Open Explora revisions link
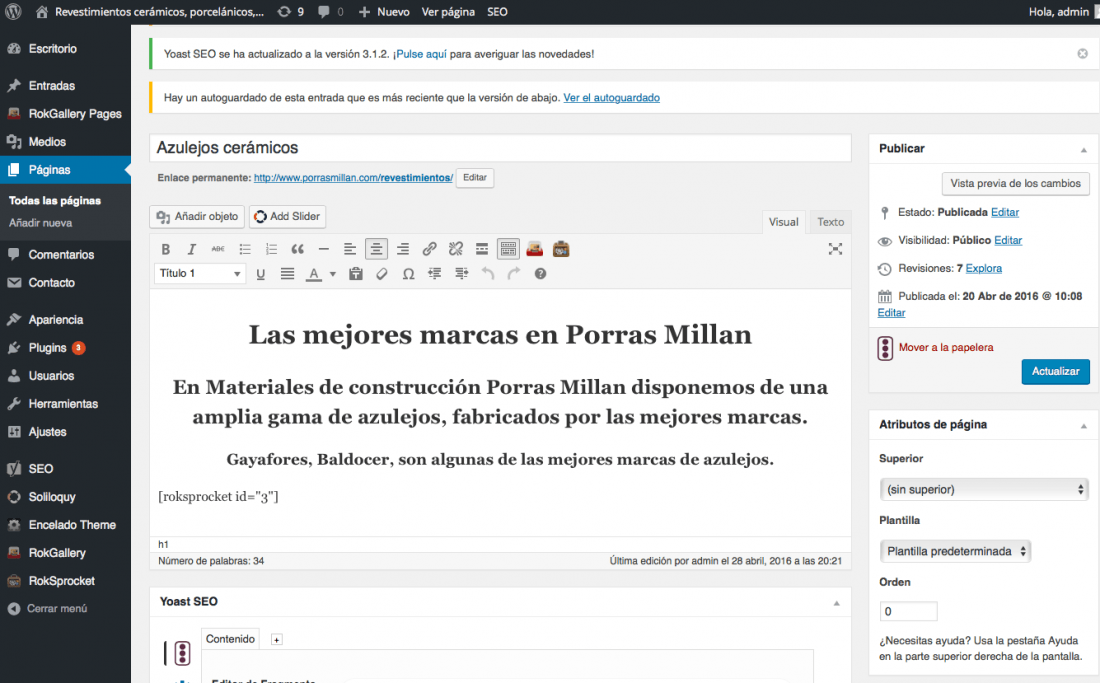The width and height of the screenshot is (1100, 683). point(984,269)
